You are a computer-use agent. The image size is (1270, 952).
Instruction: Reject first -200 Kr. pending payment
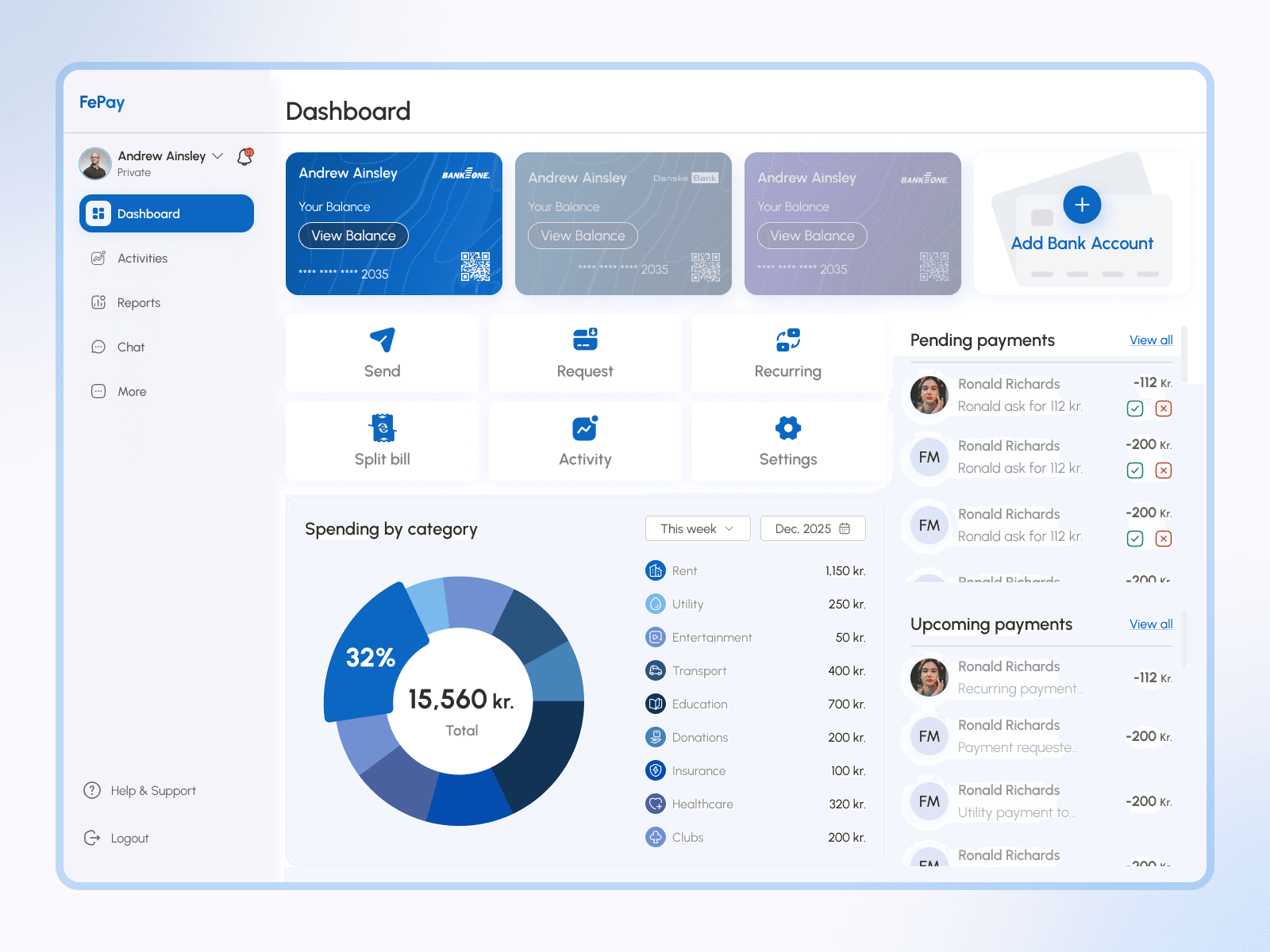point(1164,470)
